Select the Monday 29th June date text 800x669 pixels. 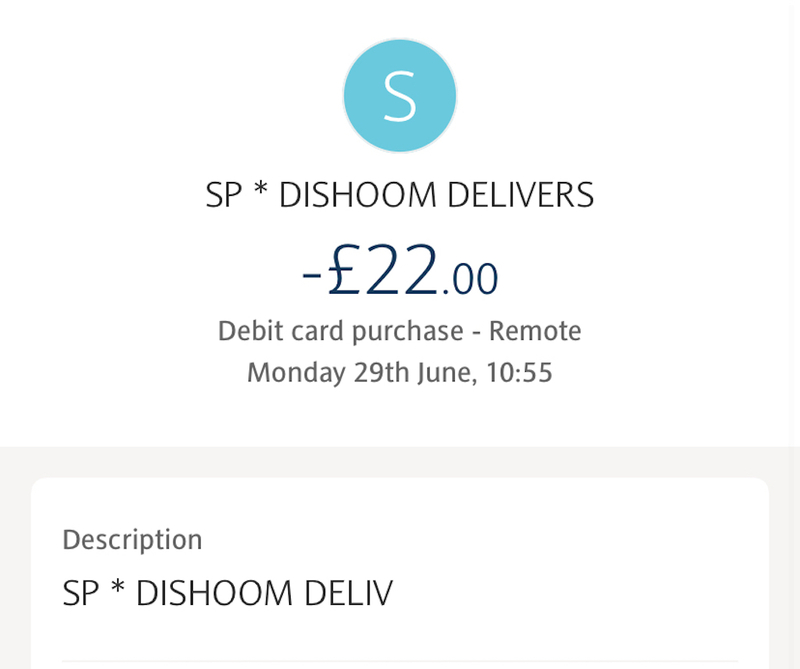[x=361, y=373]
